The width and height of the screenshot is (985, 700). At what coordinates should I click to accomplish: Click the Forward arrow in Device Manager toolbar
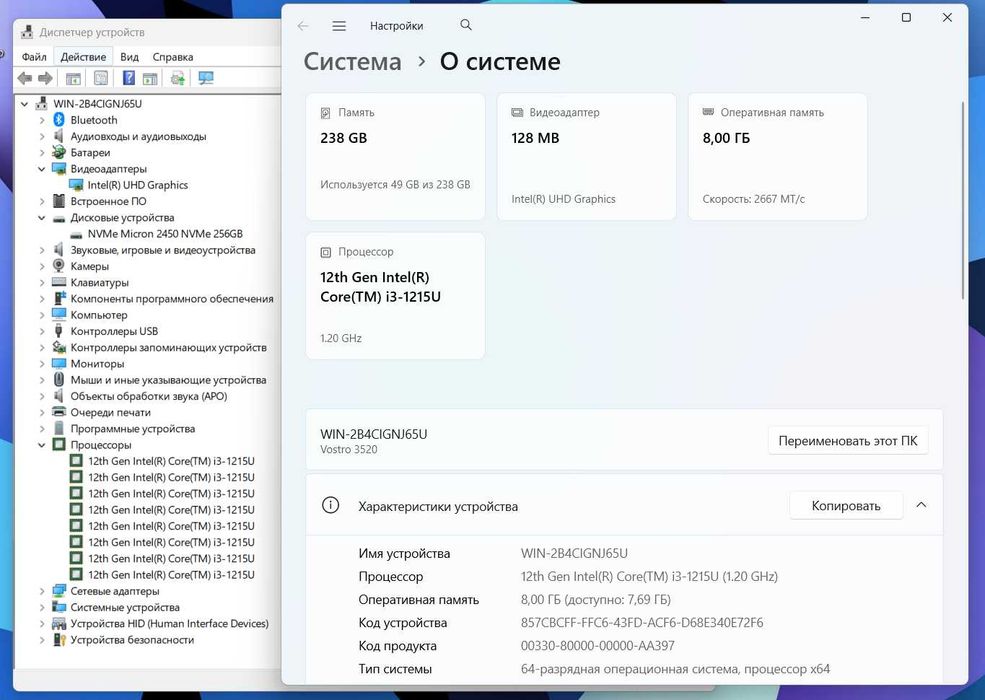click(x=45, y=78)
